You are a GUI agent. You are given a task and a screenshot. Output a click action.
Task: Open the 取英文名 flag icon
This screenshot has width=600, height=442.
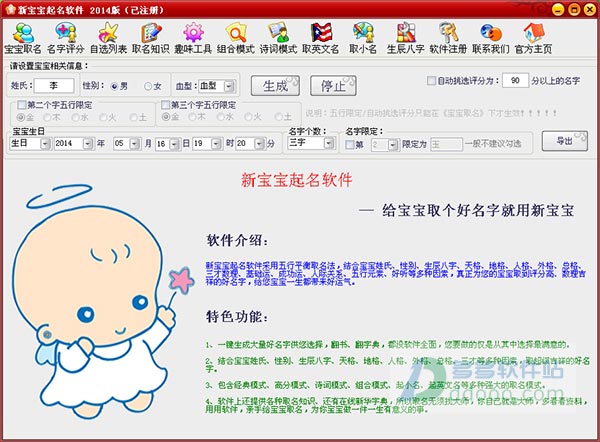click(321, 38)
